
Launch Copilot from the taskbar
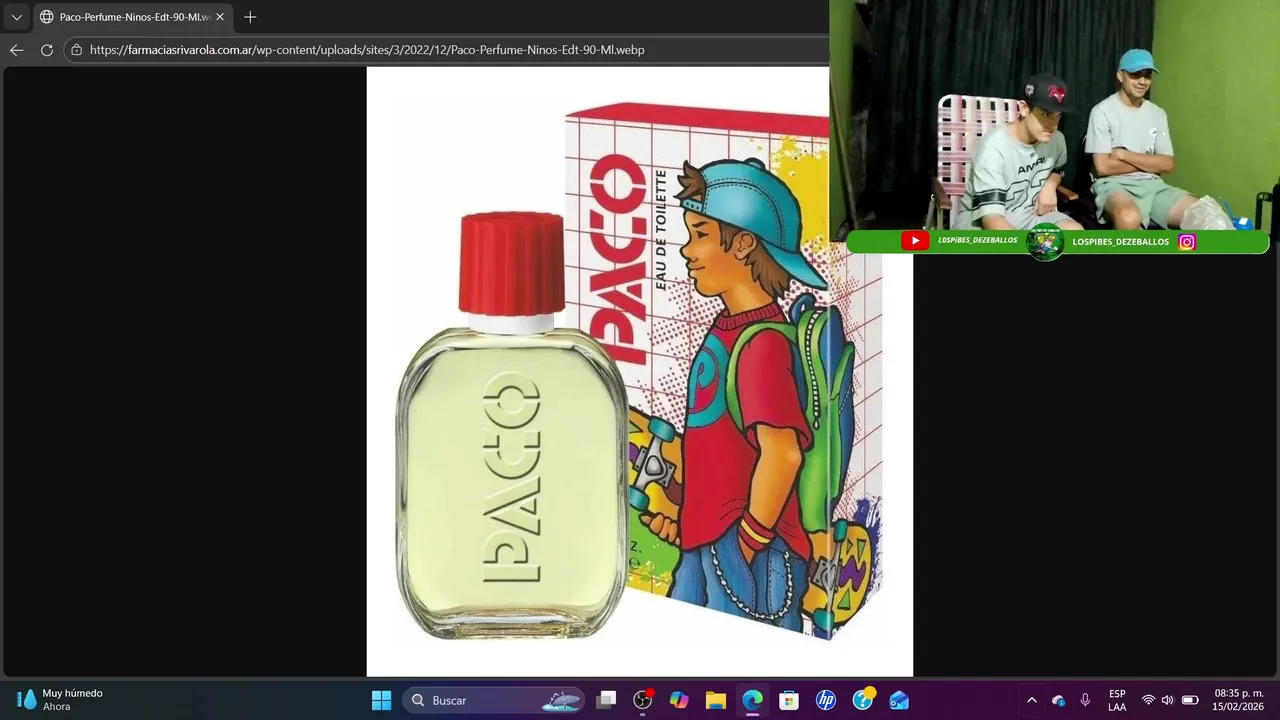679,700
